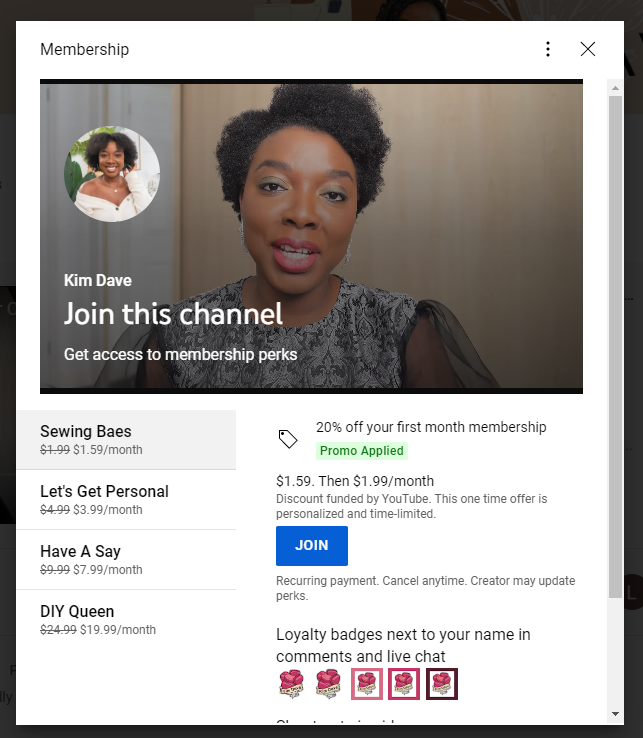Click the scrollbar up arrow
This screenshot has width=643, height=738.
tap(615, 88)
